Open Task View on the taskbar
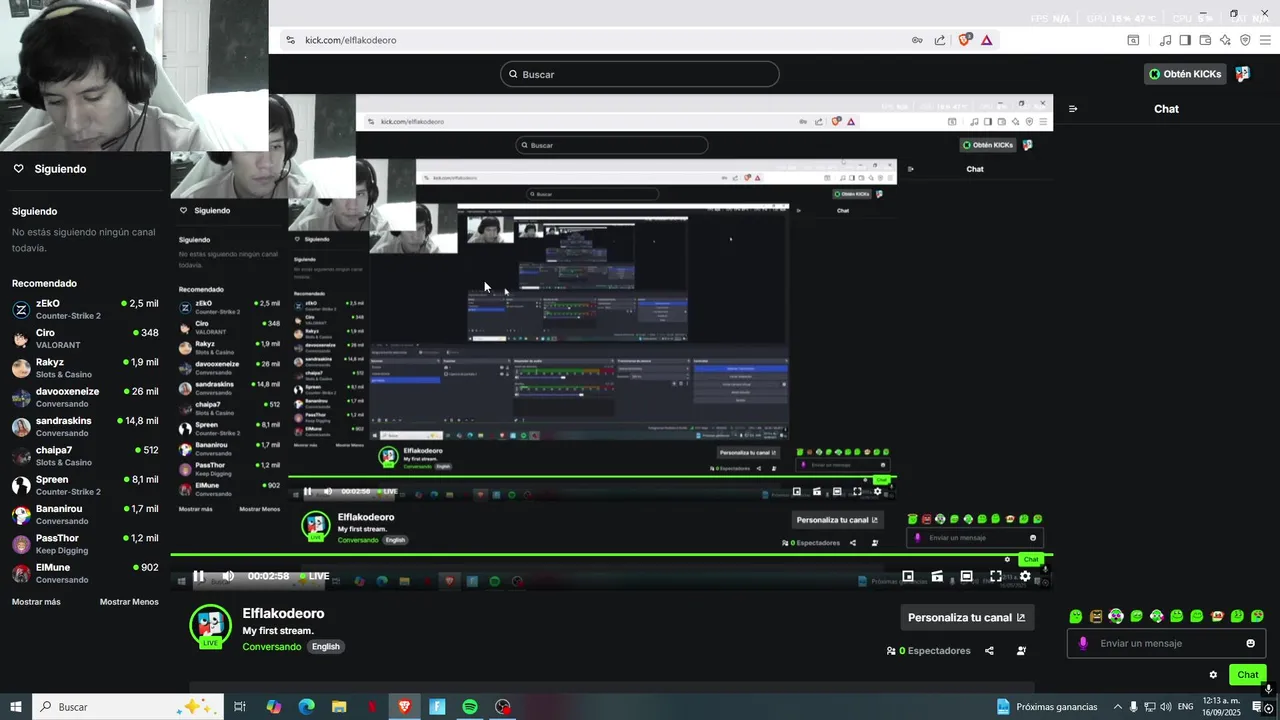This screenshot has width=1280, height=720. click(240, 707)
